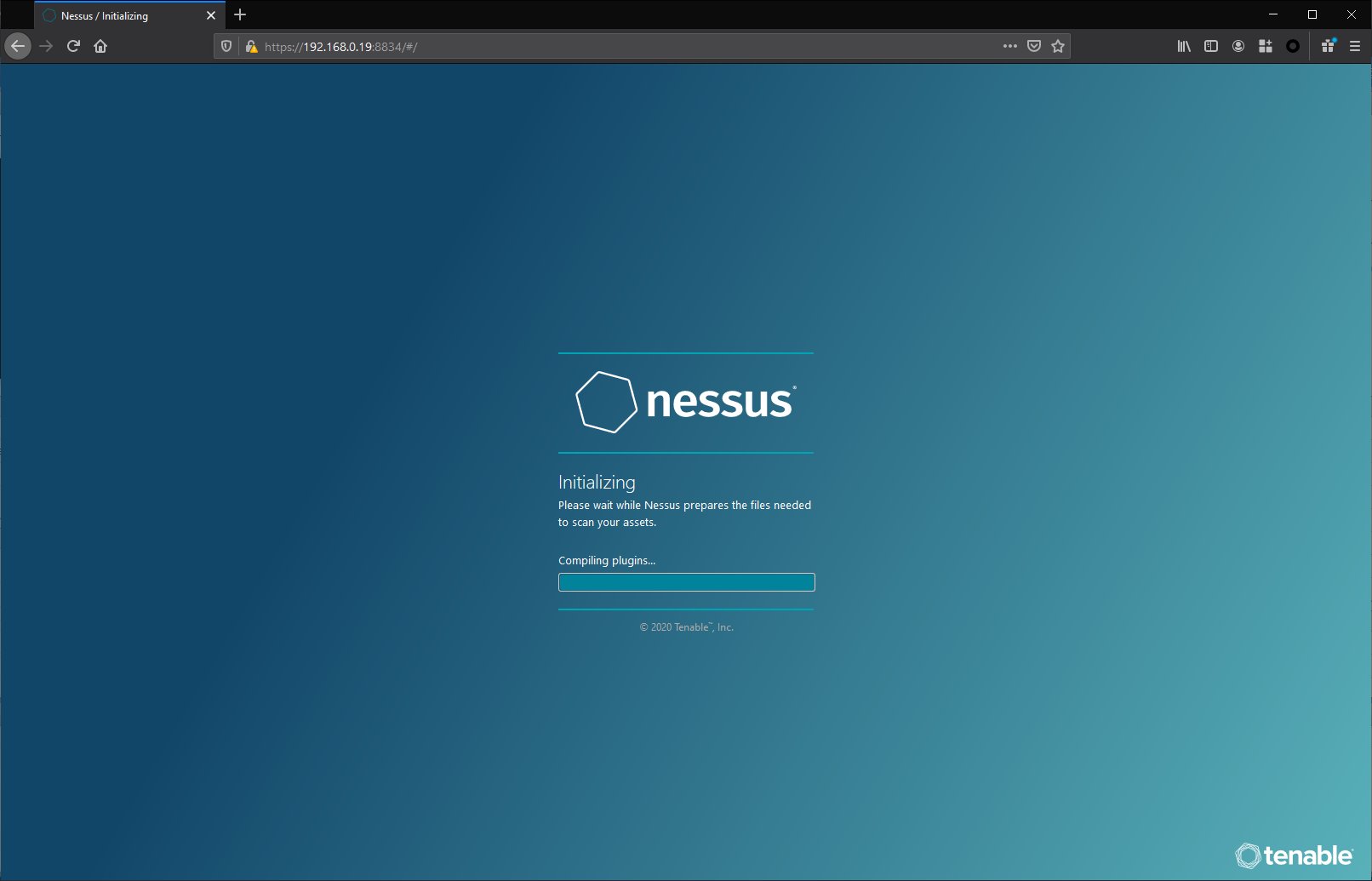
Task: Click the 'Compiling plugins...' status text
Action: [x=607, y=560]
